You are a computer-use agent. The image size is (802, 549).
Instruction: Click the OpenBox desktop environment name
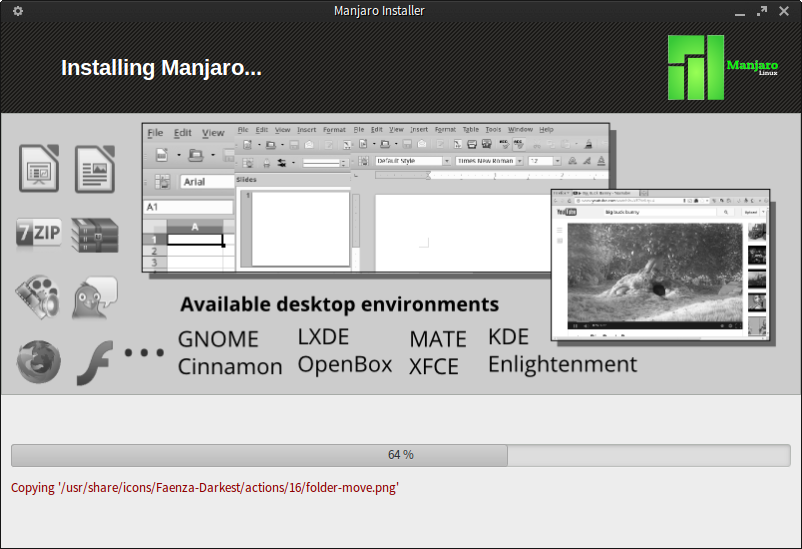point(345,365)
